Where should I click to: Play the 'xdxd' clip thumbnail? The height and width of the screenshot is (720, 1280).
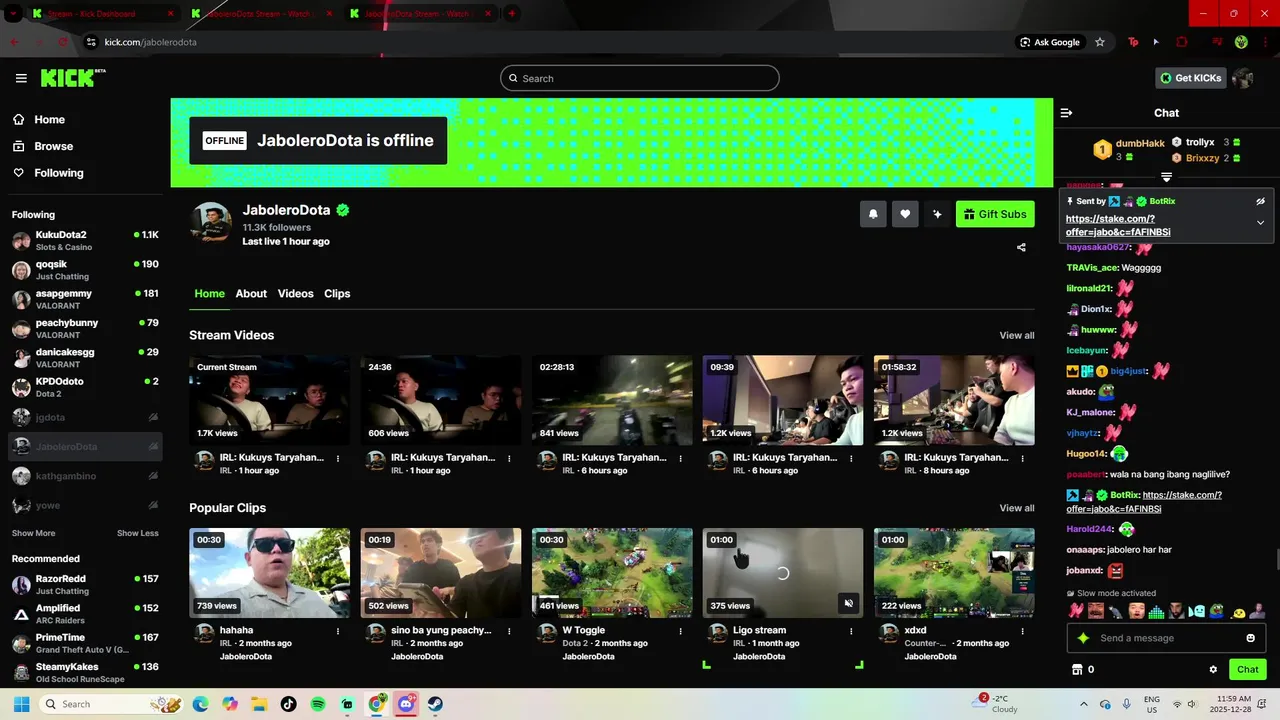tap(954, 573)
